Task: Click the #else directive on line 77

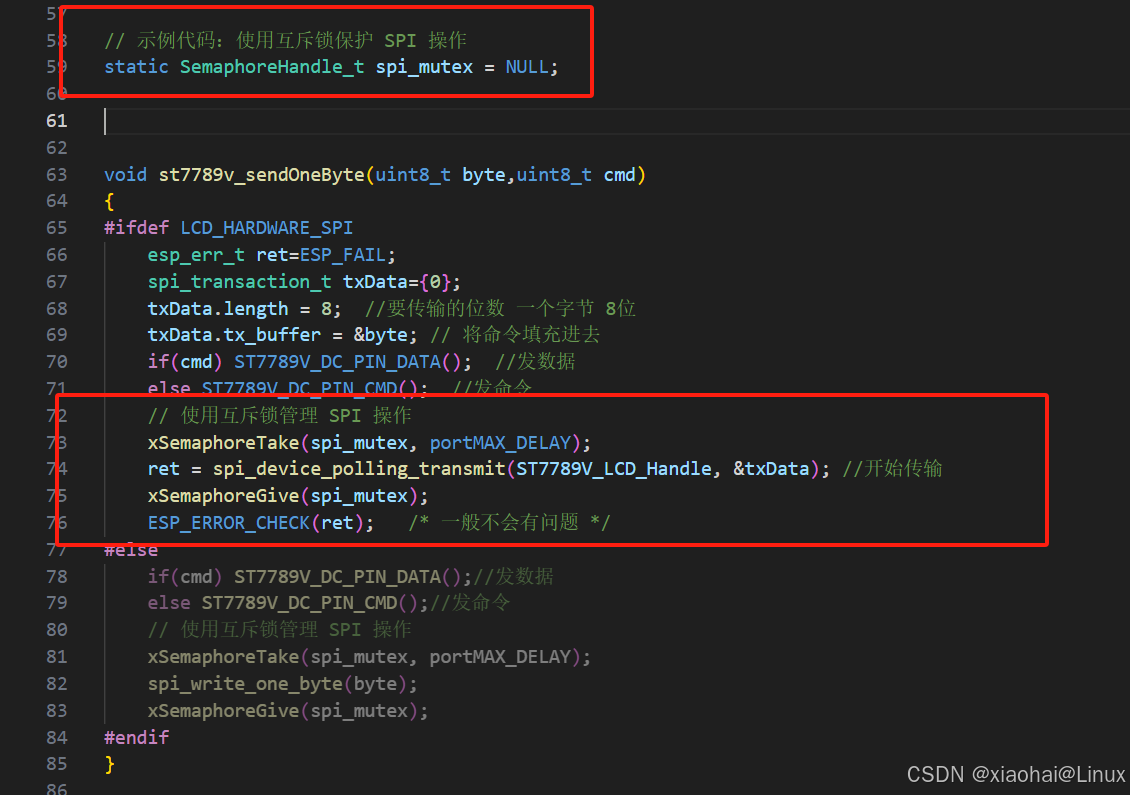Action: 130,549
